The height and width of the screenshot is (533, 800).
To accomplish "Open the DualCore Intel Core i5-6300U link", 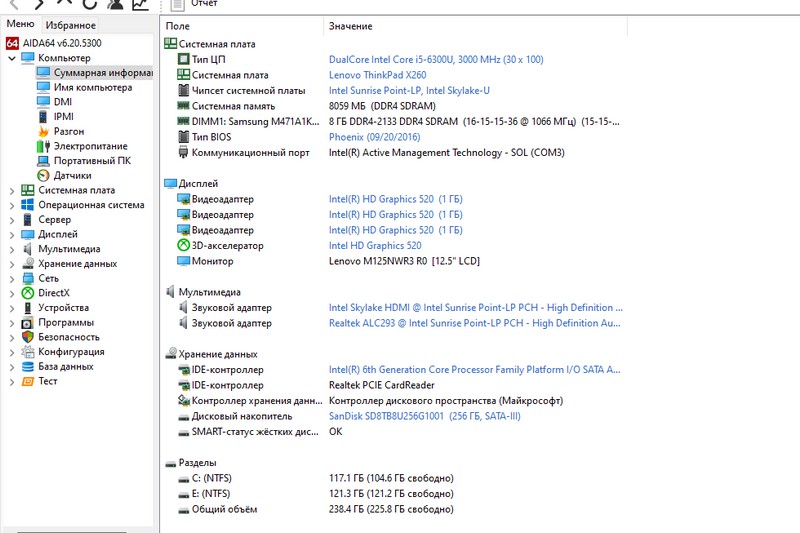I will pos(436,59).
